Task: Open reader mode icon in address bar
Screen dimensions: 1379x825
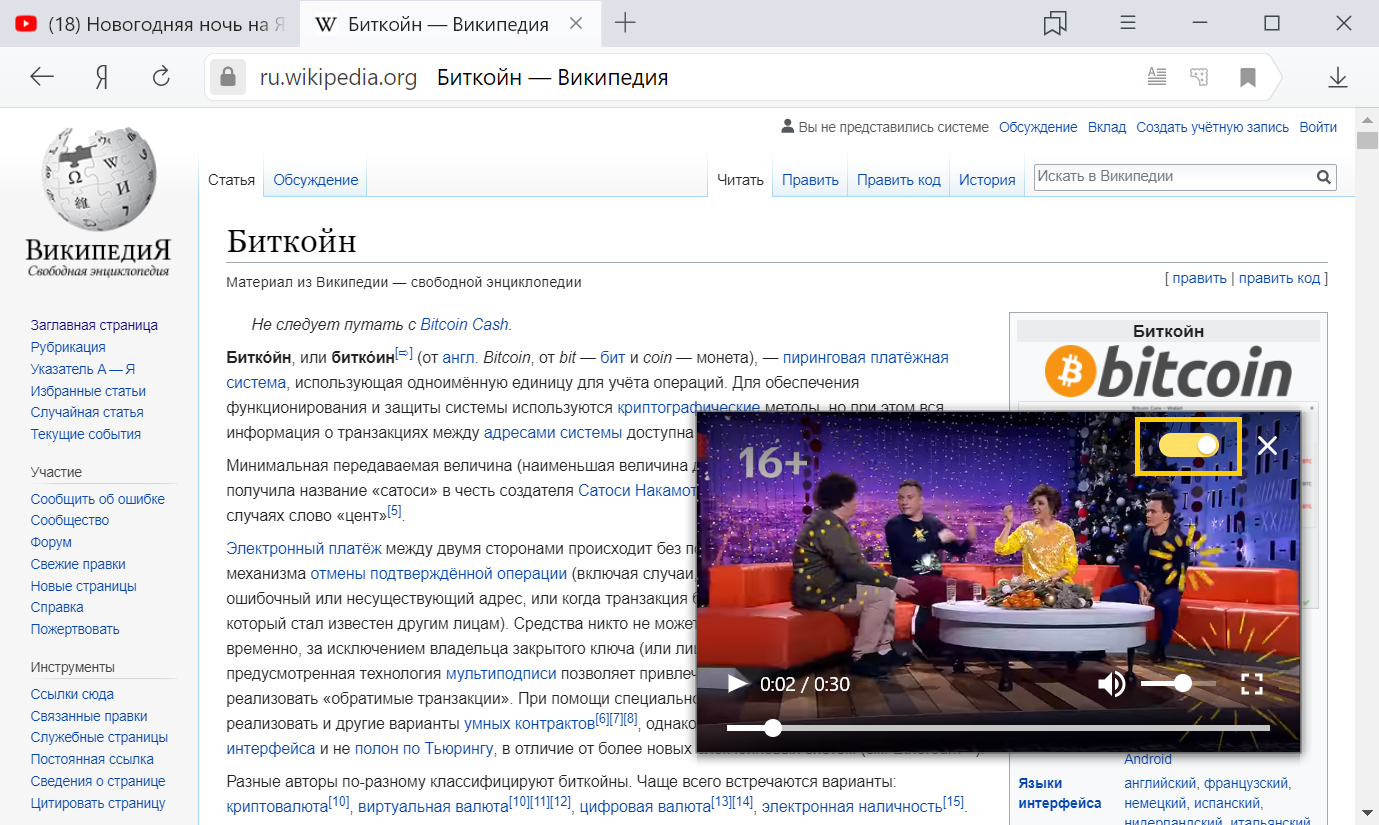Action: click(x=1157, y=77)
